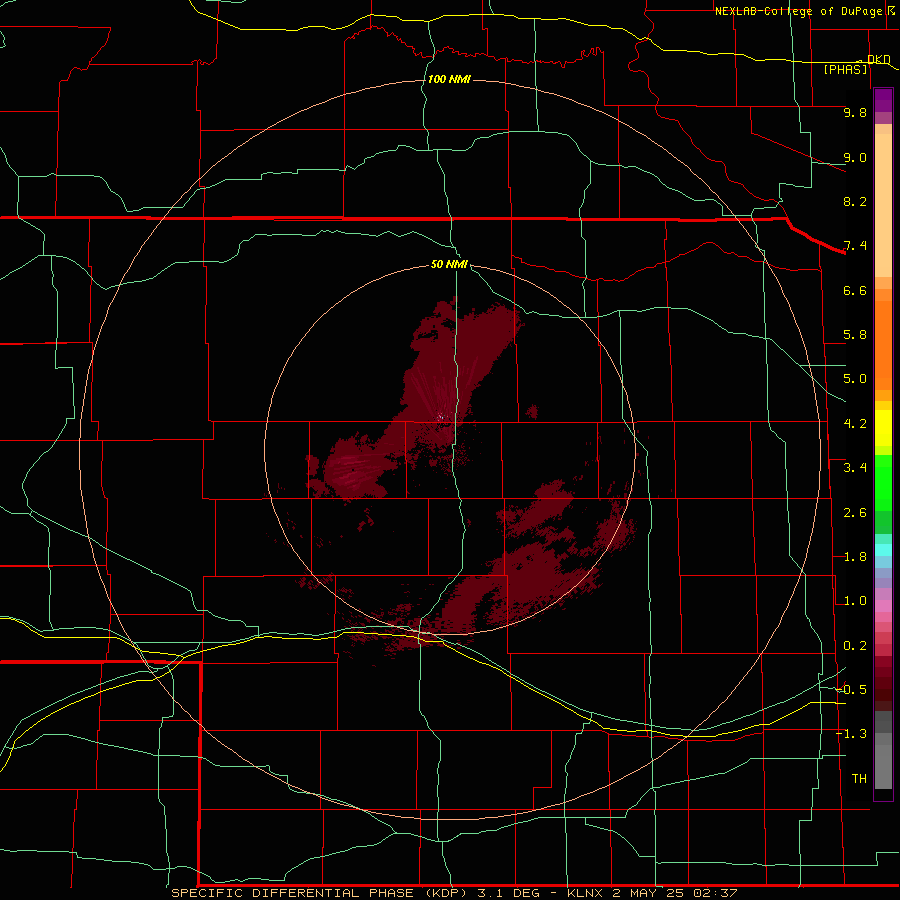
Task: Click the orange segment of color bar
Action: pos(883,344)
